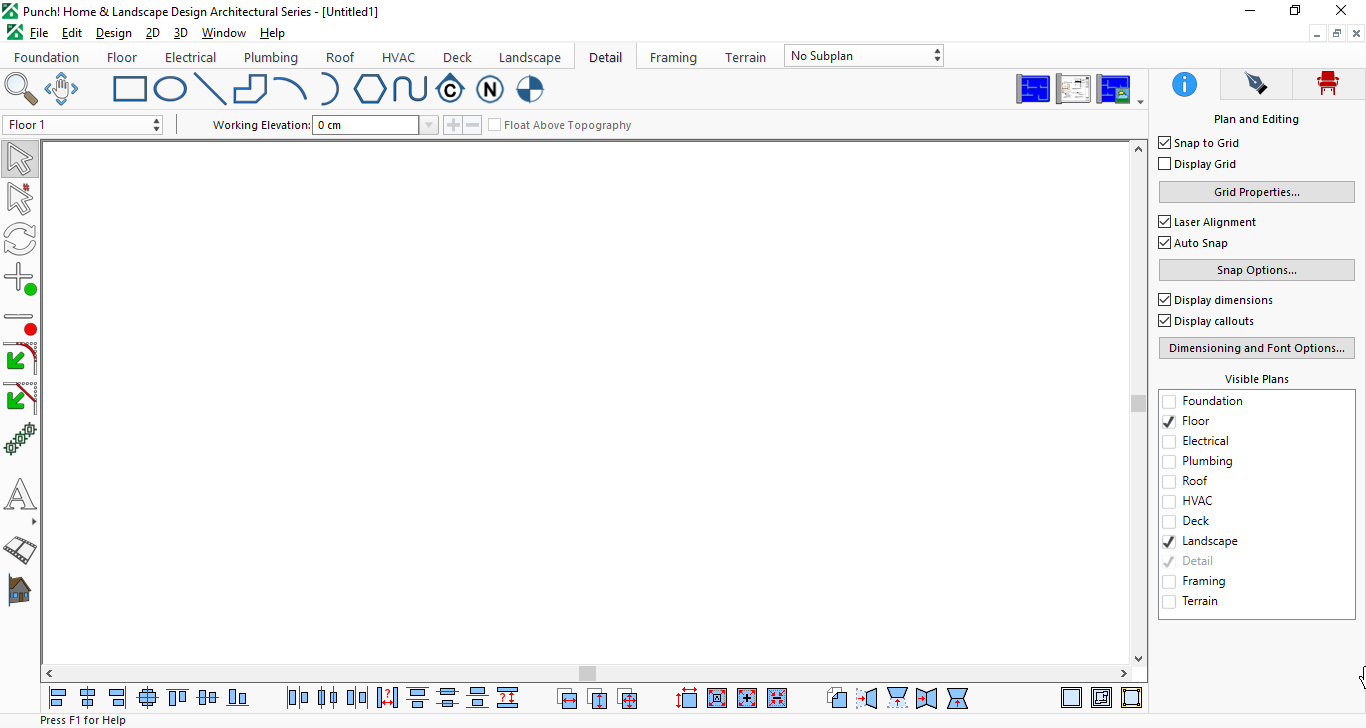Select the Line drawing tool
Viewport: 1366px width, 728px height.
click(x=209, y=90)
